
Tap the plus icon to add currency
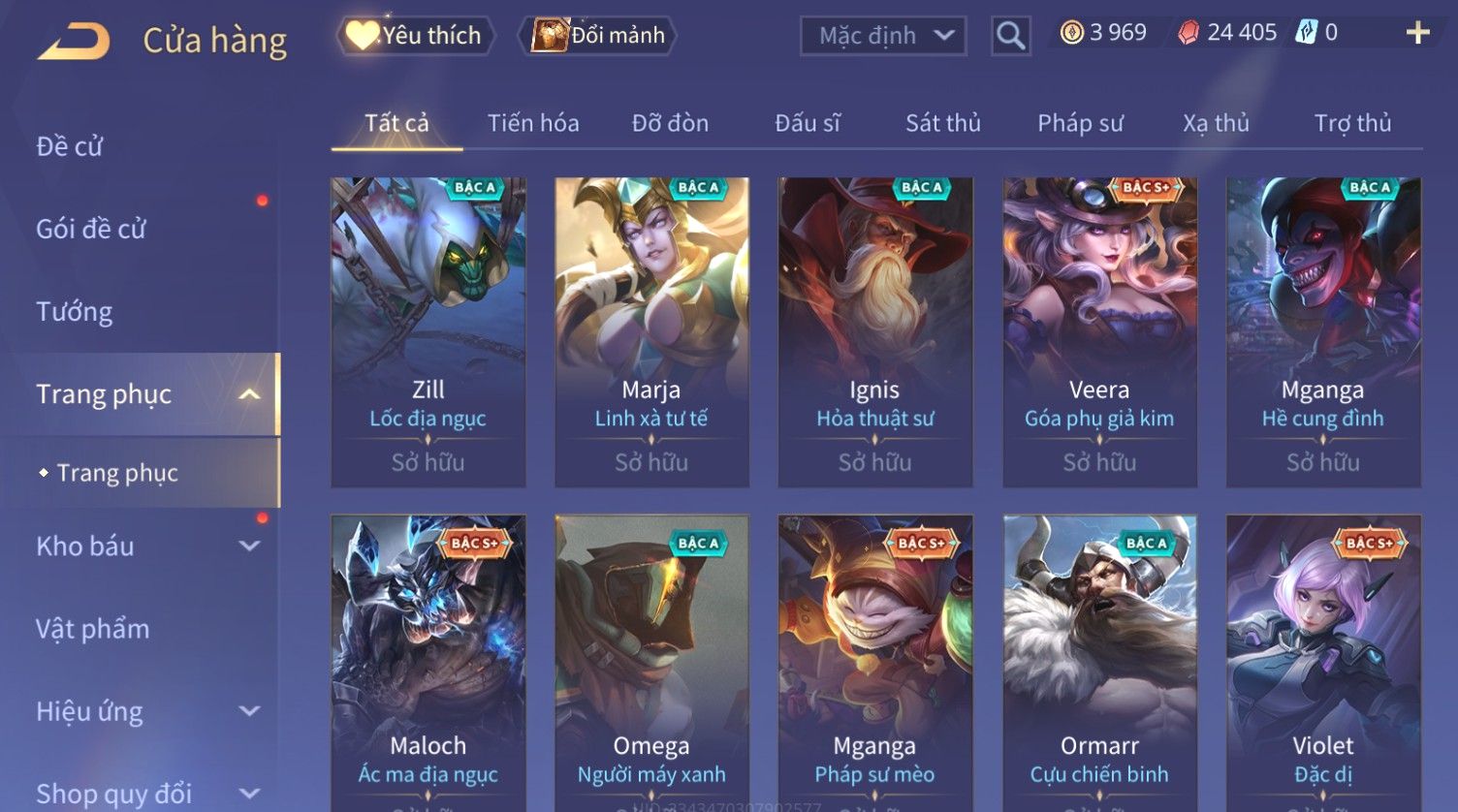(x=1417, y=33)
